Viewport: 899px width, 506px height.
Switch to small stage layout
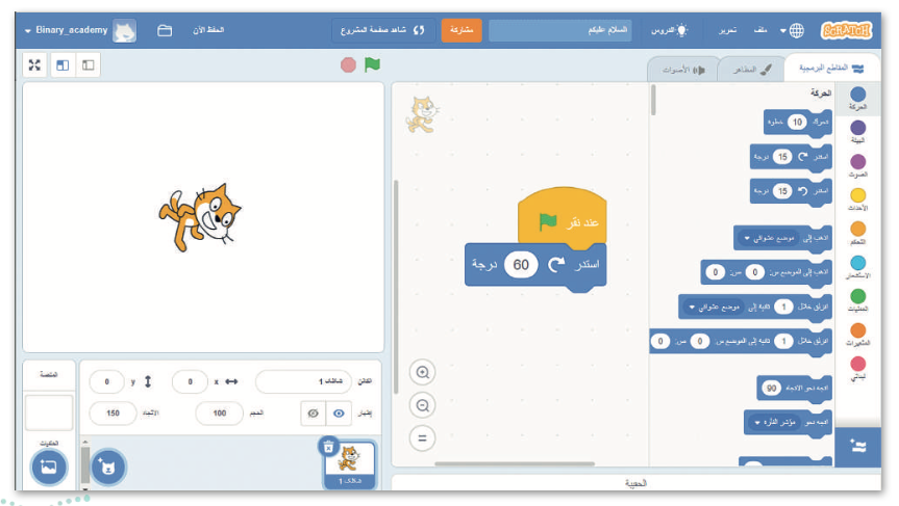click(x=88, y=65)
